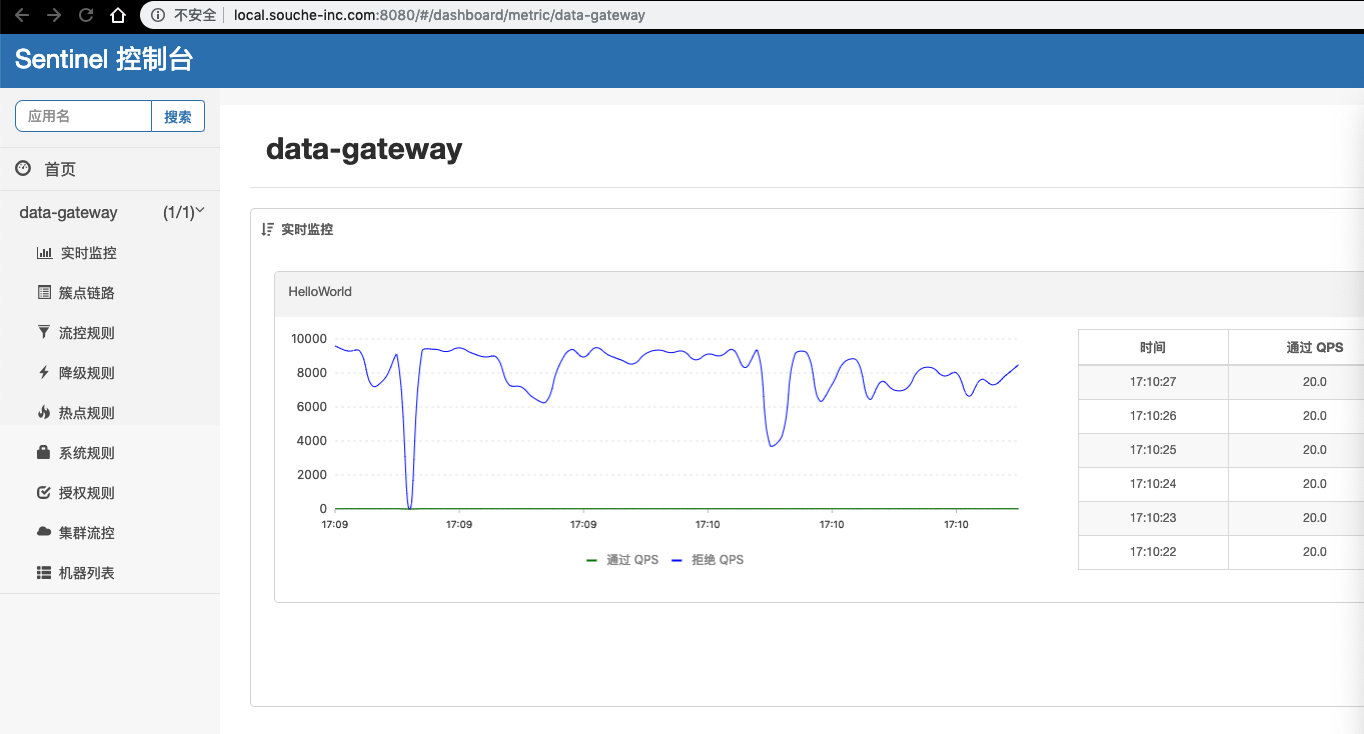The width and height of the screenshot is (1364, 734).
Task: Focus the 应用名 search input field
Action: click(83, 116)
